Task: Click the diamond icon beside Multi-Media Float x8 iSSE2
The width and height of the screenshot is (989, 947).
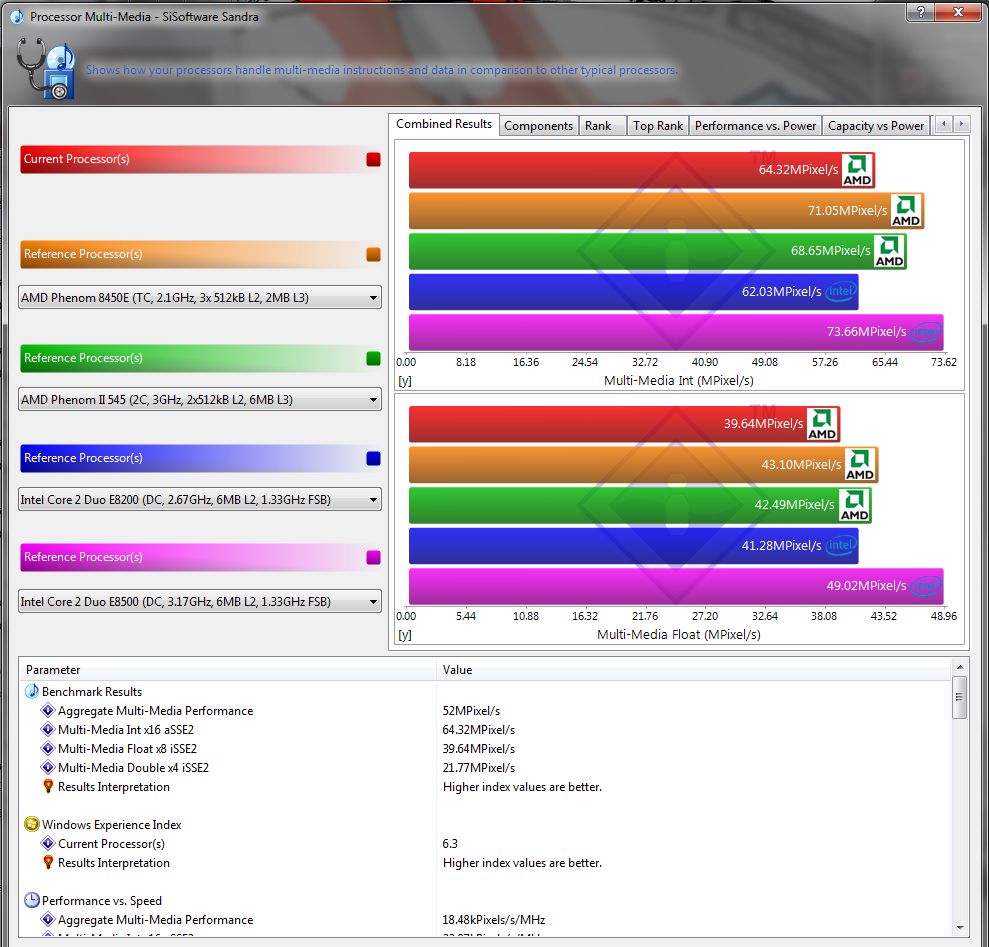Action: 48,748
